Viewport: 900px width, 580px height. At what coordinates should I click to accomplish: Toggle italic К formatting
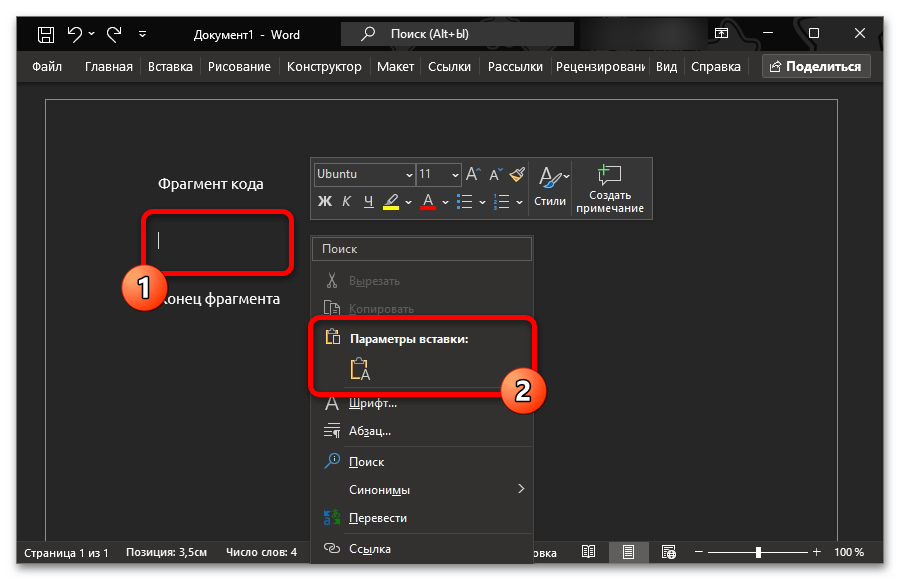[346, 201]
